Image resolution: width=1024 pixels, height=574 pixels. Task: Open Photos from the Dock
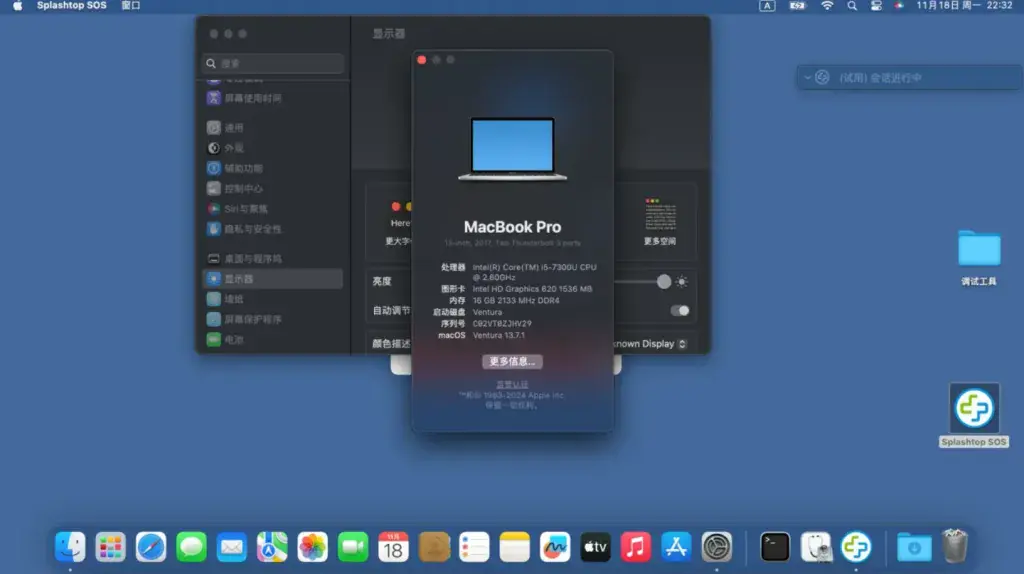coord(312,547)
